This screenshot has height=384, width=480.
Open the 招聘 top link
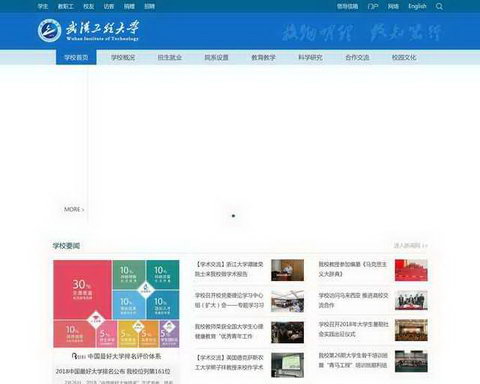click(x=149, y=6)
